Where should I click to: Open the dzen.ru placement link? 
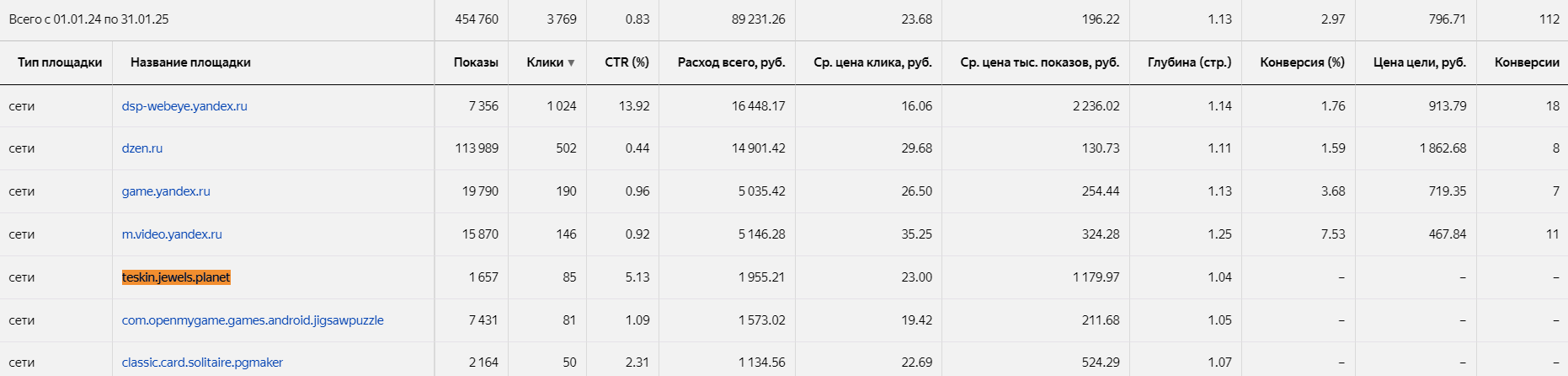(x=142, y=148)
